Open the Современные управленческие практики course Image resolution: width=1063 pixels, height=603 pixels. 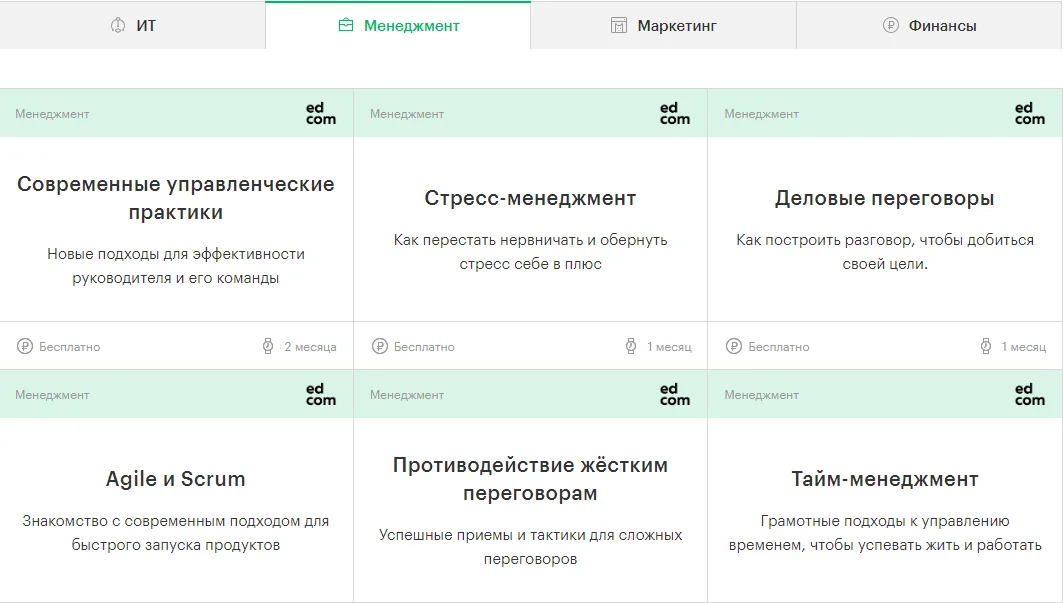pyautogui.click(x=176, y=198)
